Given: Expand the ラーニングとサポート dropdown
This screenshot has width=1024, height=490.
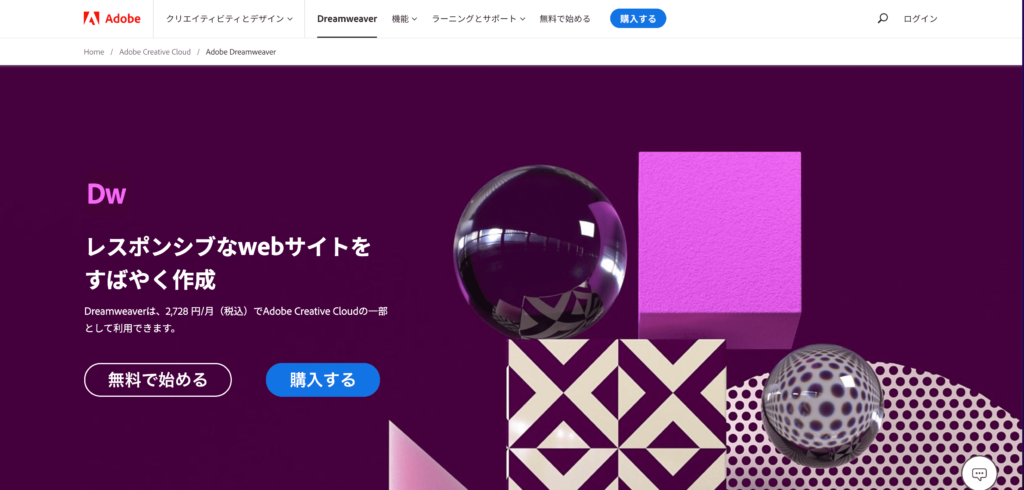Looking at the screenshot, I should [479, 19].
